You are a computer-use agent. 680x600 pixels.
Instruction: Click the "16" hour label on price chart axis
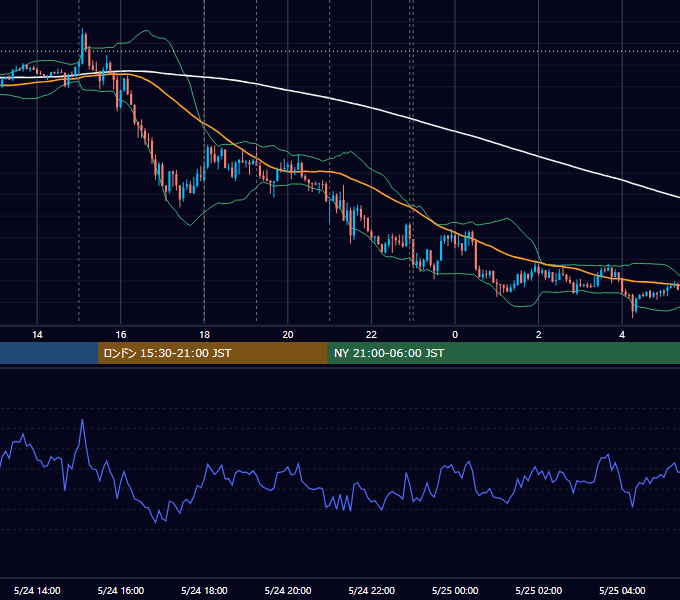tap(121, 335)
